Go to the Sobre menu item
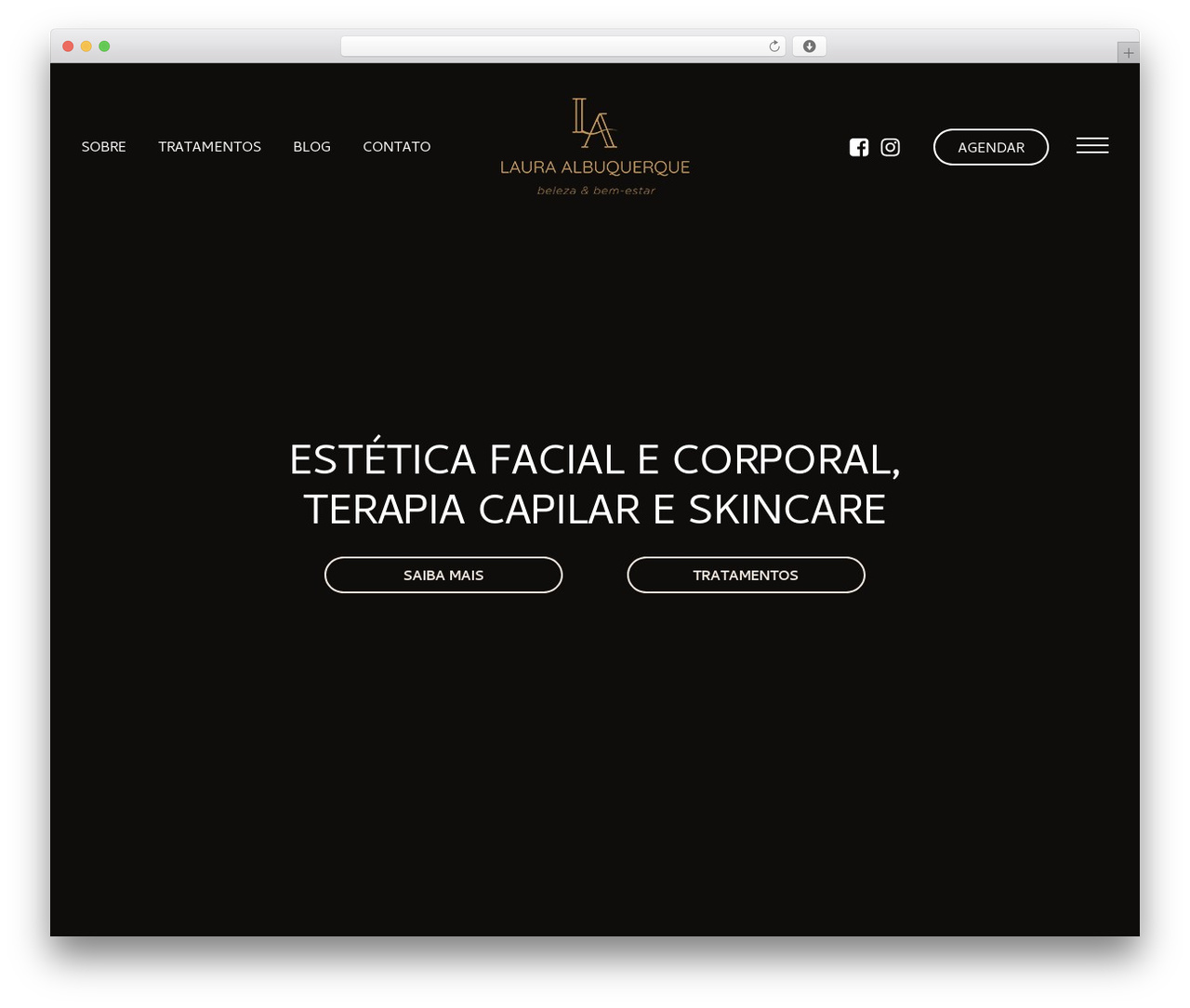The image size is (1190, 1008). [103, 147]
